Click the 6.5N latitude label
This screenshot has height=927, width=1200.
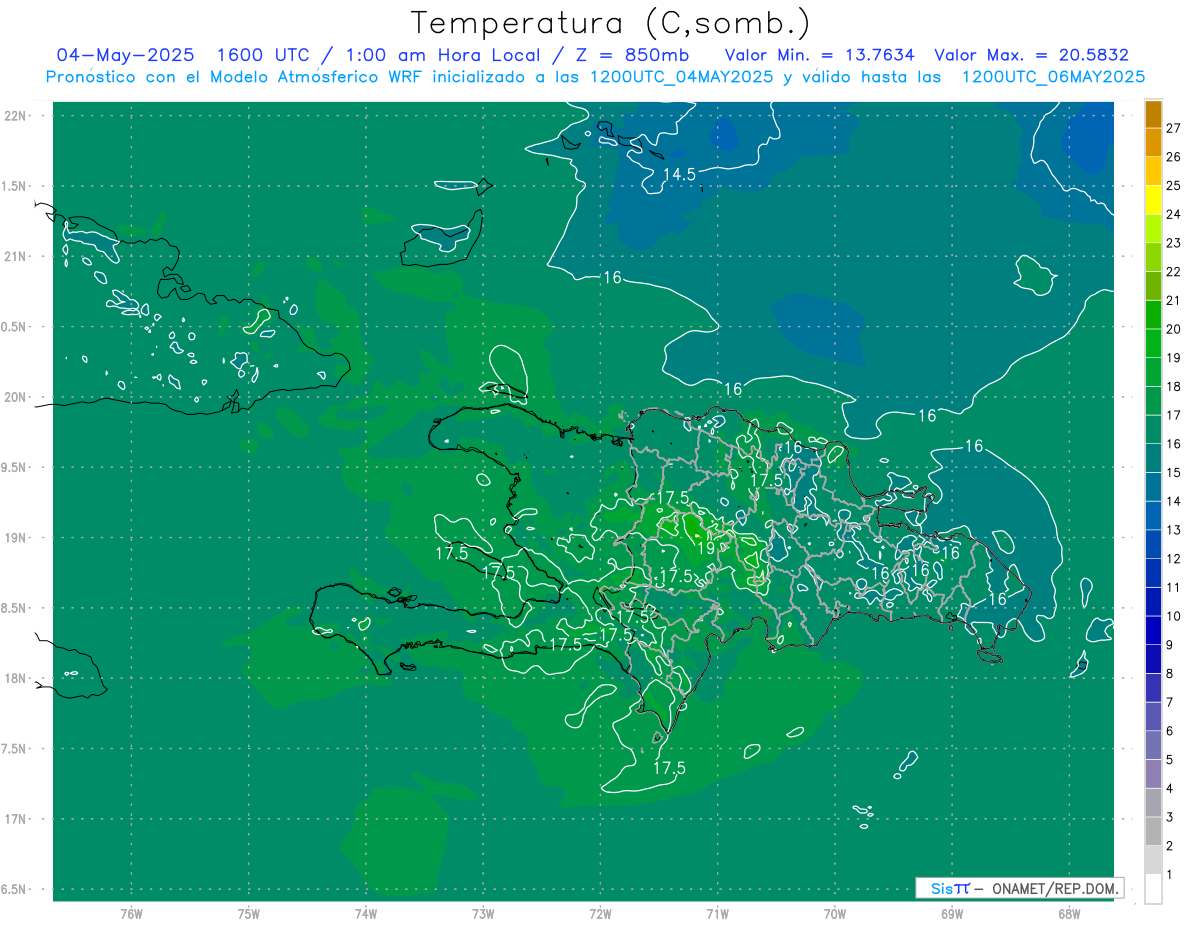15,890
